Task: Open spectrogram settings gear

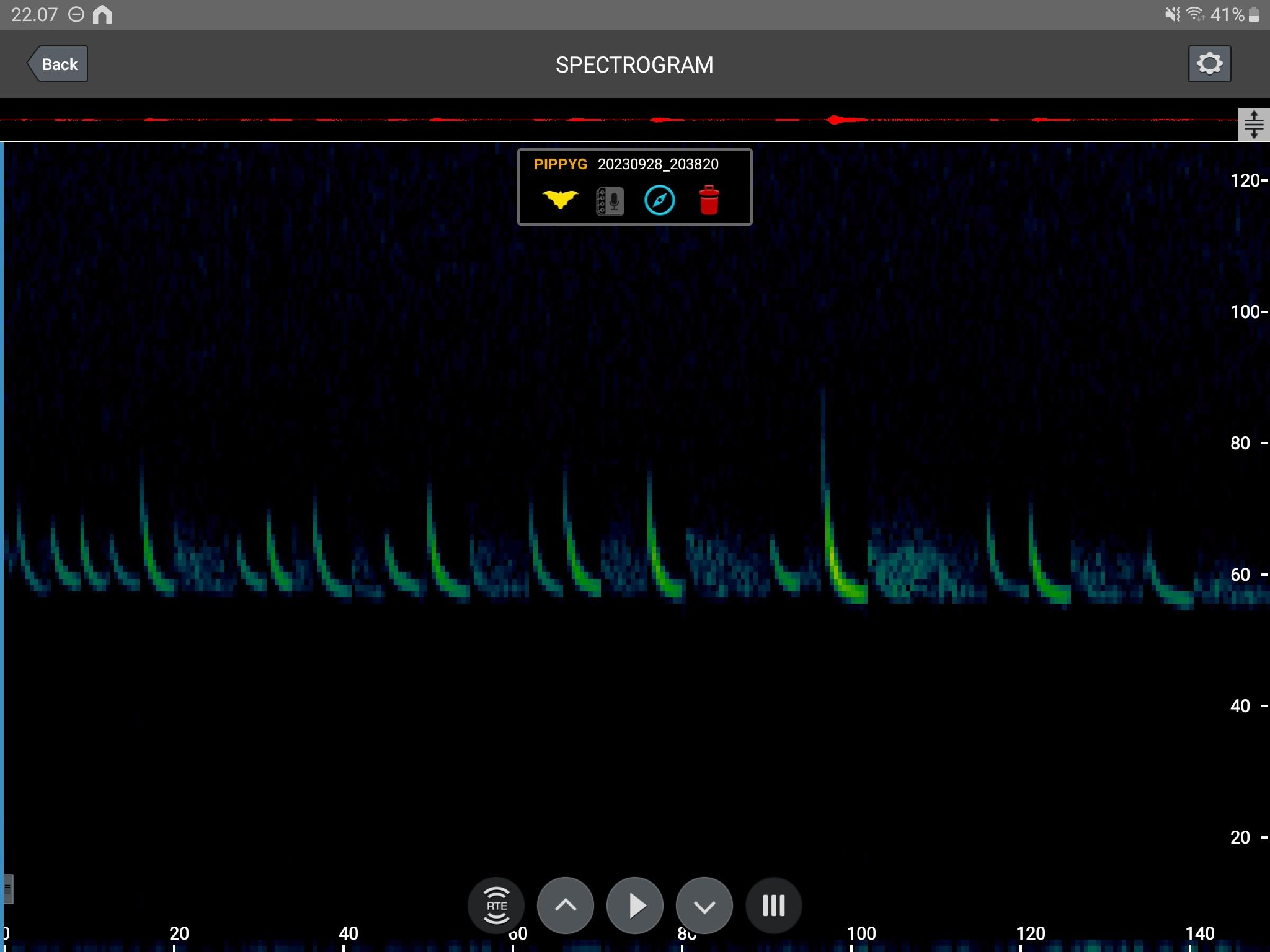Action: (x=1209, y=64)
